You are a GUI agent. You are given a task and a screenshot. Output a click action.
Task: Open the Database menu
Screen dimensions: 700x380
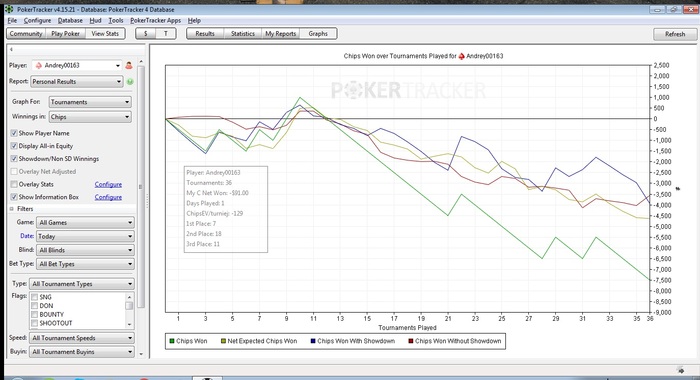coord(70,21)
